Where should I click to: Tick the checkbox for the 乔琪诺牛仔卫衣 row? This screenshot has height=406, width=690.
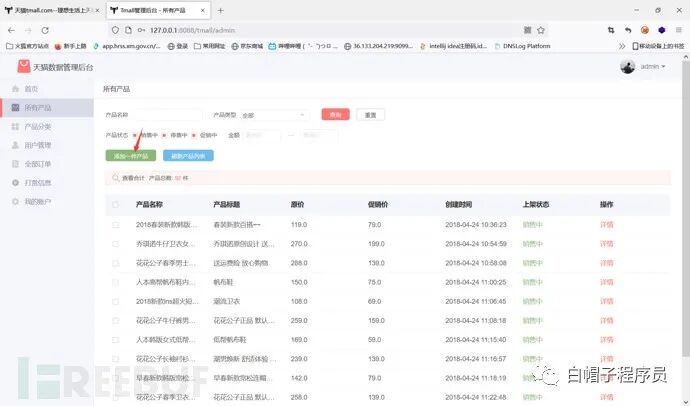coord(115,244)
